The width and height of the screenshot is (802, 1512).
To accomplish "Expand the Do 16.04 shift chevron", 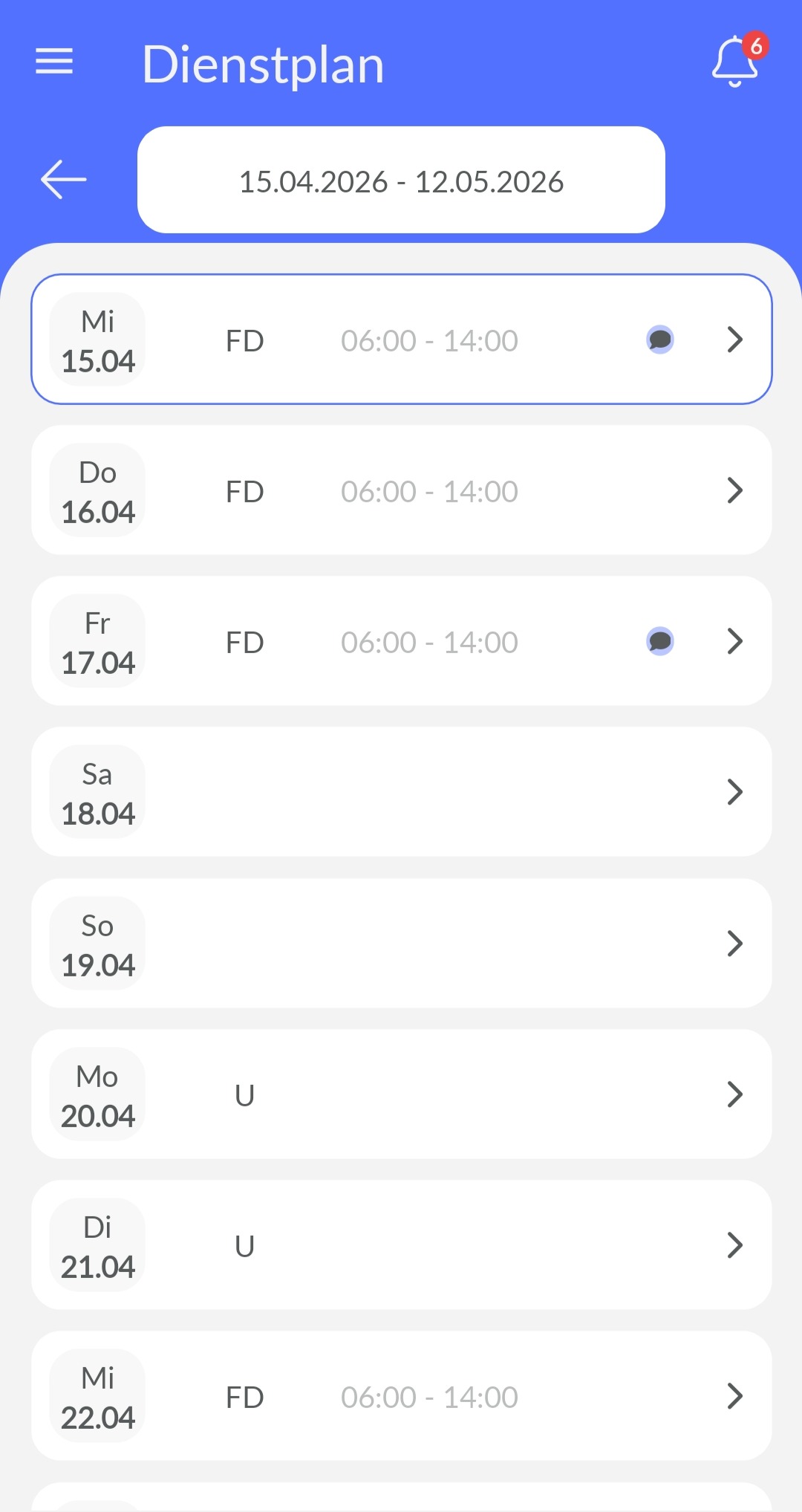I will pyautogui.click(x=734, y=490).
